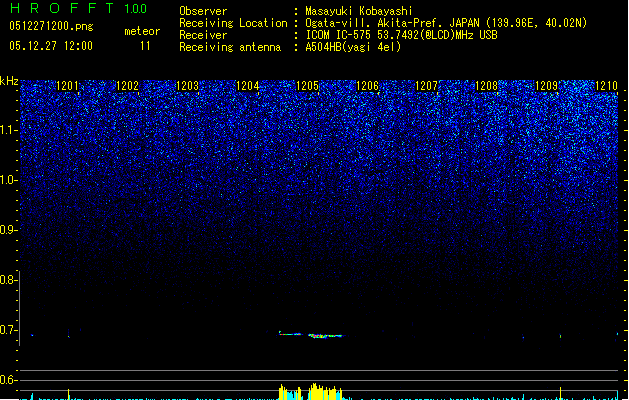
Task: Click the date stamp 05.12.27 12:00
Action: (51, 46)
